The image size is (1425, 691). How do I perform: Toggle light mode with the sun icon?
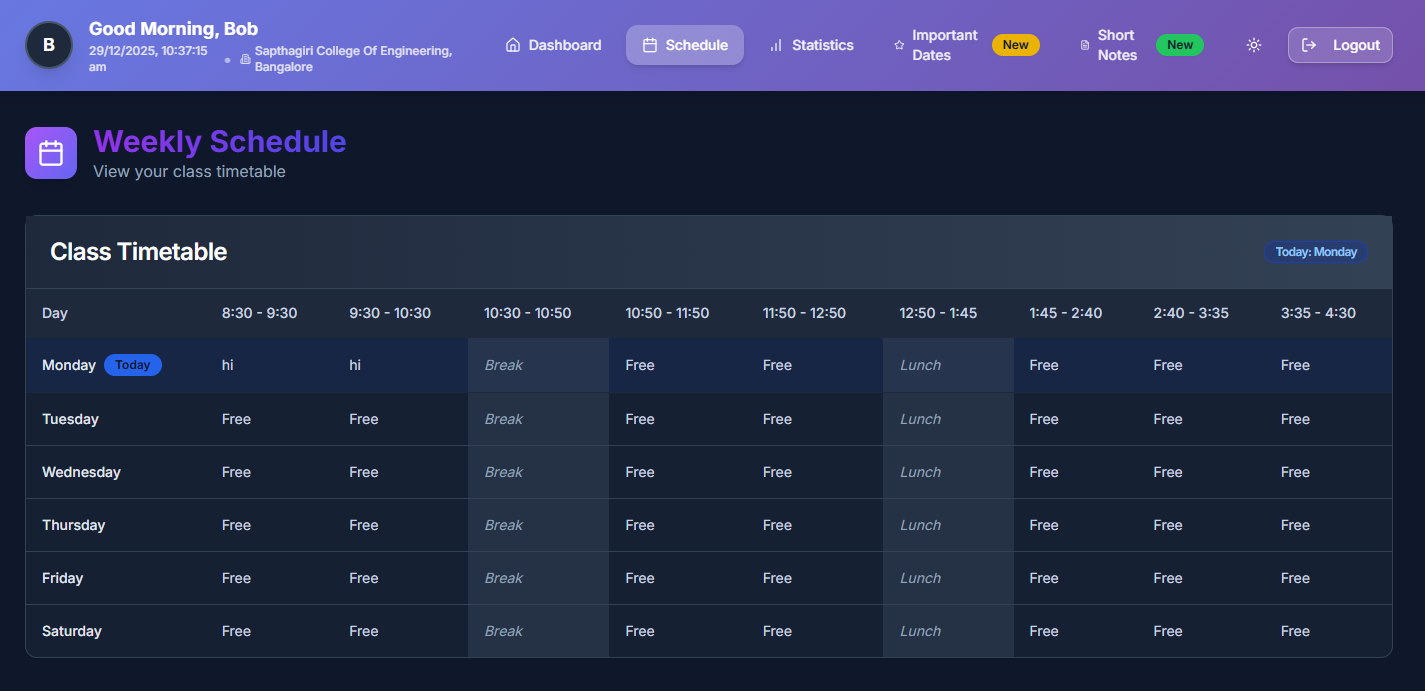point(1253,44)
